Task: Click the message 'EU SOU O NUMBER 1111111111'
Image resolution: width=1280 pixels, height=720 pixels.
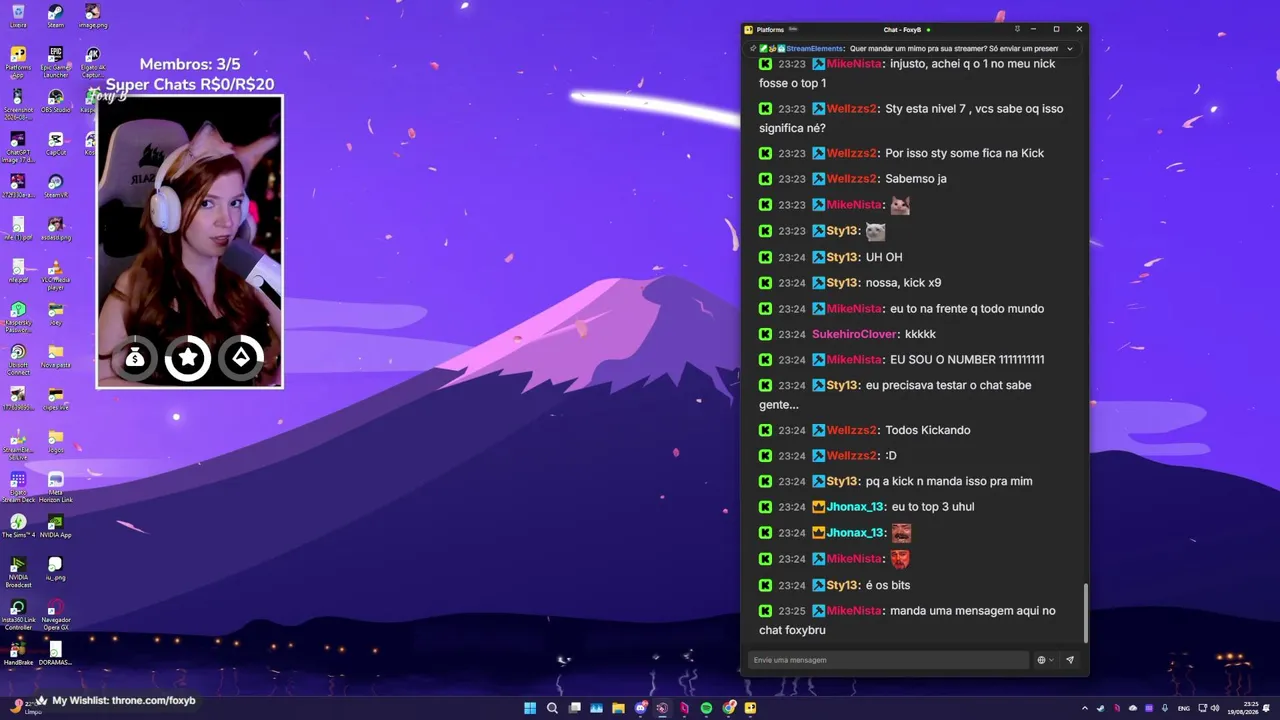Action: coord(967,360)
